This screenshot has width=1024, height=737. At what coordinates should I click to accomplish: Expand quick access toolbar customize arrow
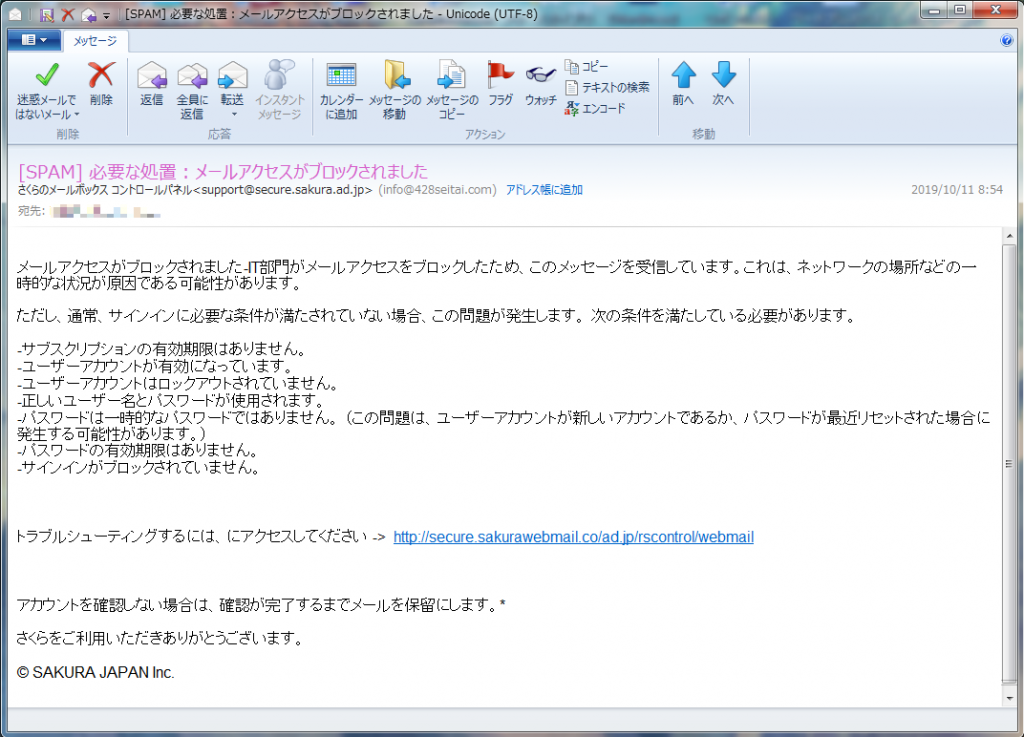click(106, 16)
